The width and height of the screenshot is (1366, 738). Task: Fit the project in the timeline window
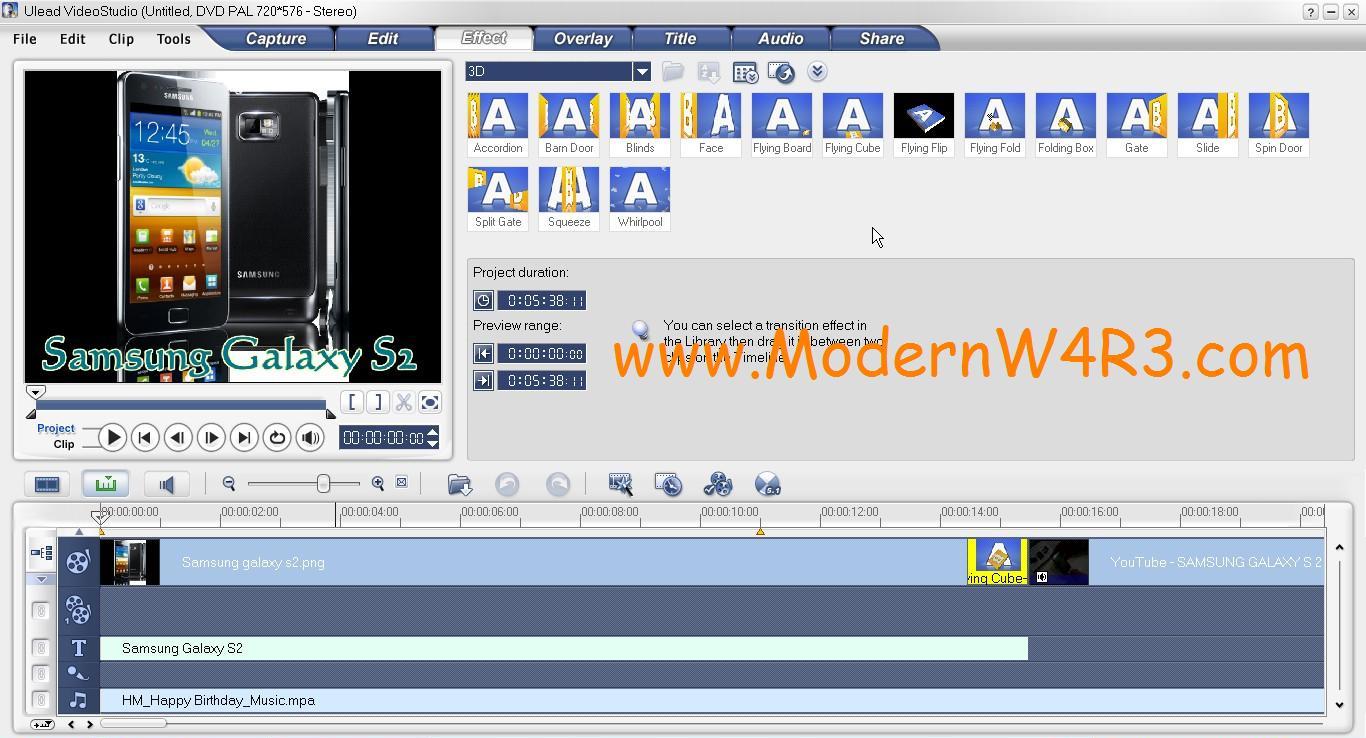pyautogui.click(x=401, y=483)
